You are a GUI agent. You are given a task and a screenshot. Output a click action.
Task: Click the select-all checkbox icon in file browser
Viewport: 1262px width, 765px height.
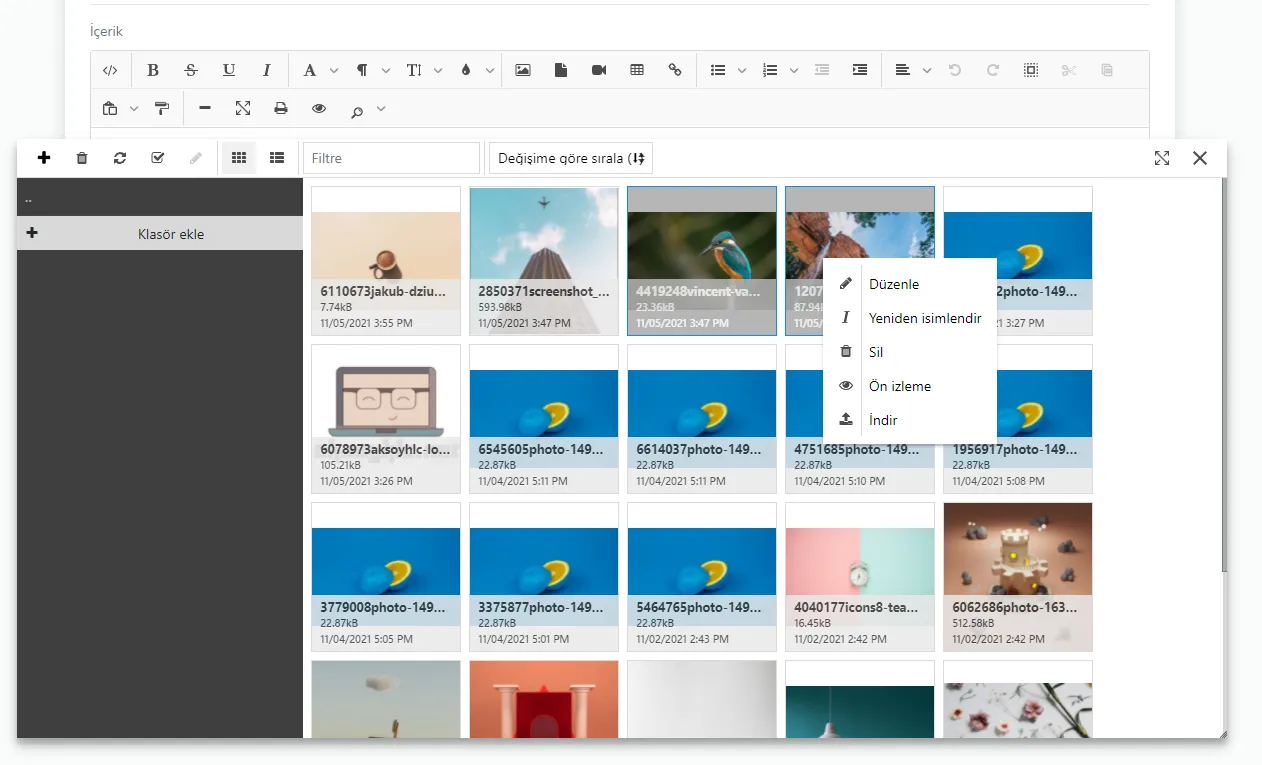point(158,158)
